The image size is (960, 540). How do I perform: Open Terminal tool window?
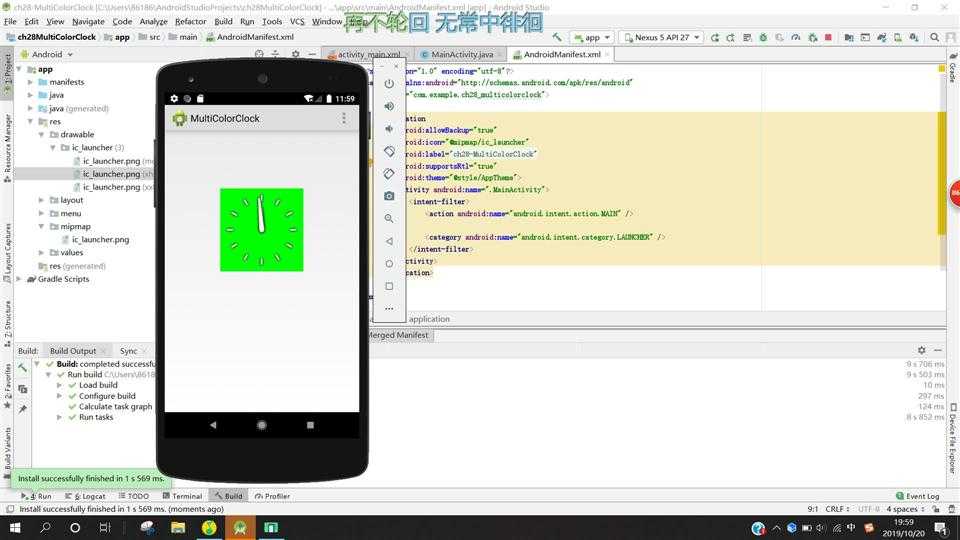pyautogui.click(x=182, y=496)
